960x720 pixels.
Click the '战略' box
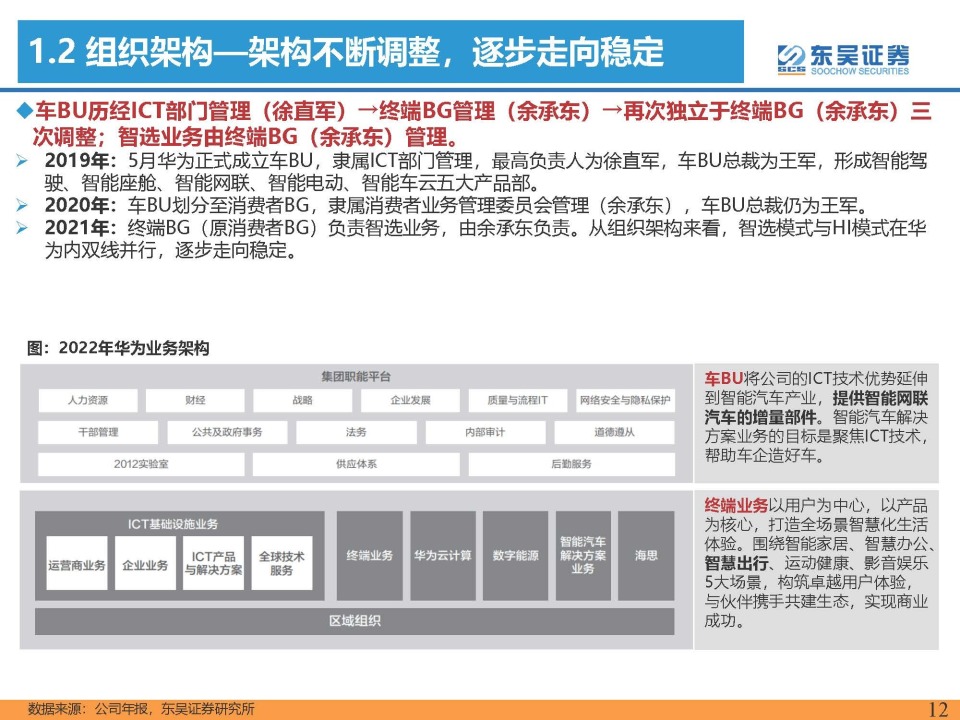(302, 400)
